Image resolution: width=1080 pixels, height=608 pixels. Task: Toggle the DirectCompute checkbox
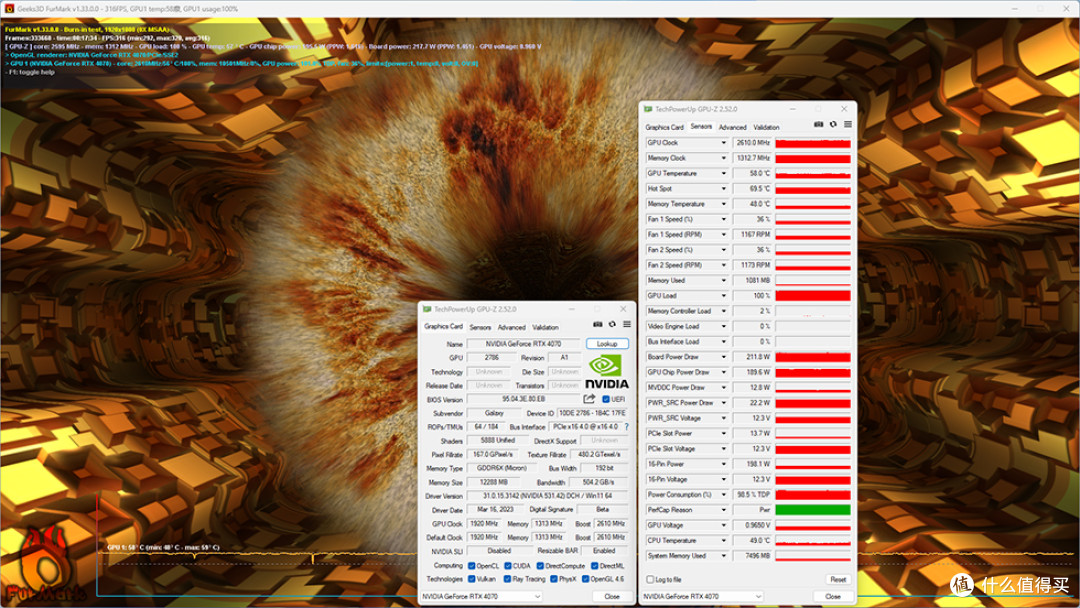click(540, 566)
